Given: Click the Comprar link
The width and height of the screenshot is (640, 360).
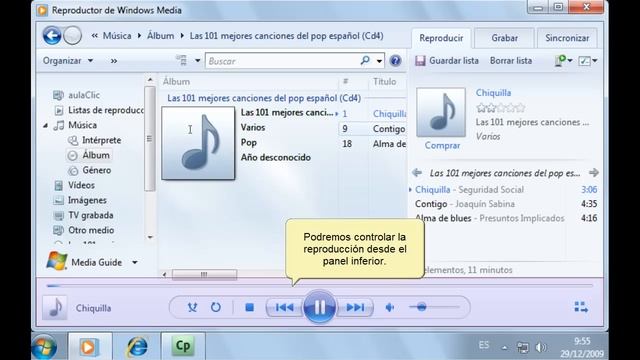Looking at the screenshot, I should (442, 145).
